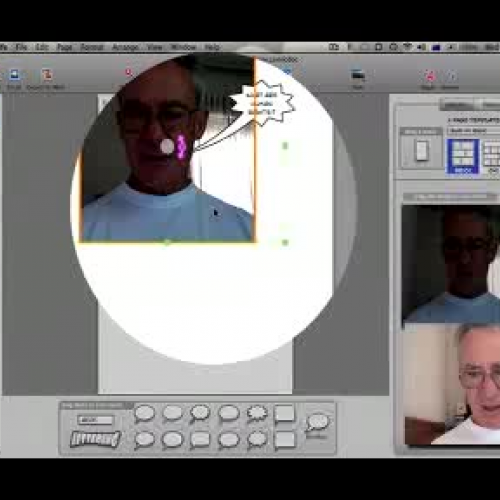The width and height of the screenshot is (500, 500).
Task: Click the live webcam preview of the man with glasses
Action: 452,384
